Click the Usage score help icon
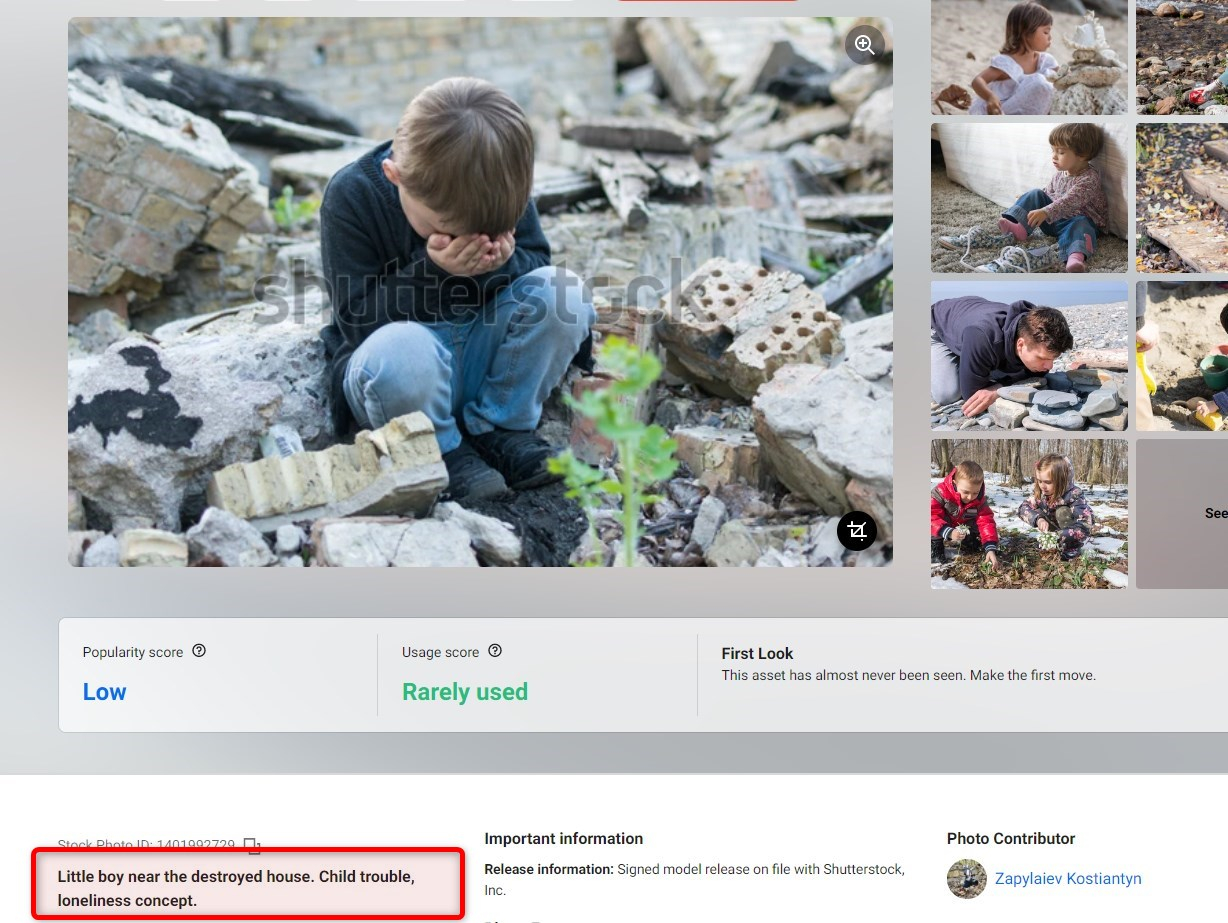The image size is (1228, 923). click(495, 651)
